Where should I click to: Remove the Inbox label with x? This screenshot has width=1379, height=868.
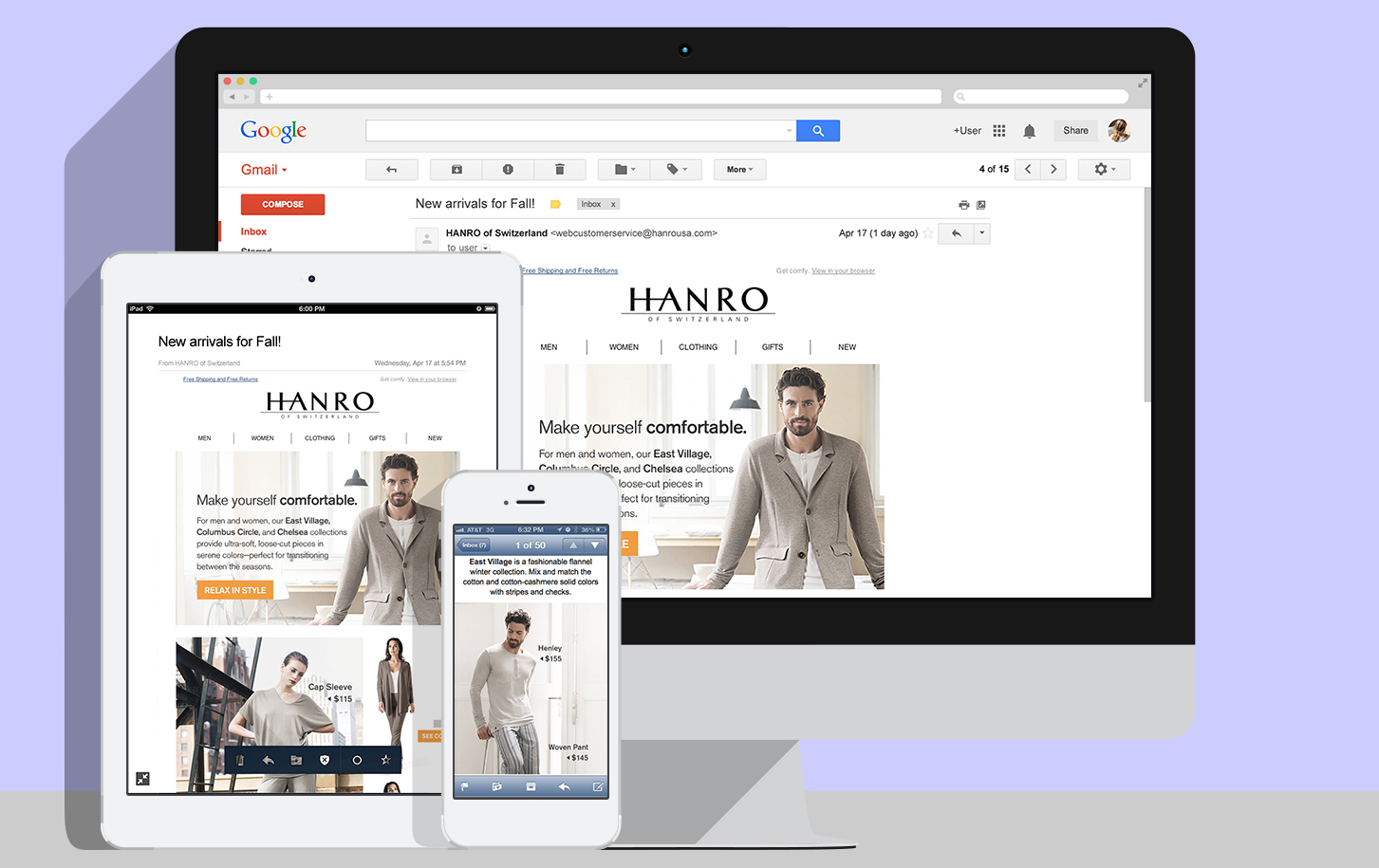tap(614, 204)
